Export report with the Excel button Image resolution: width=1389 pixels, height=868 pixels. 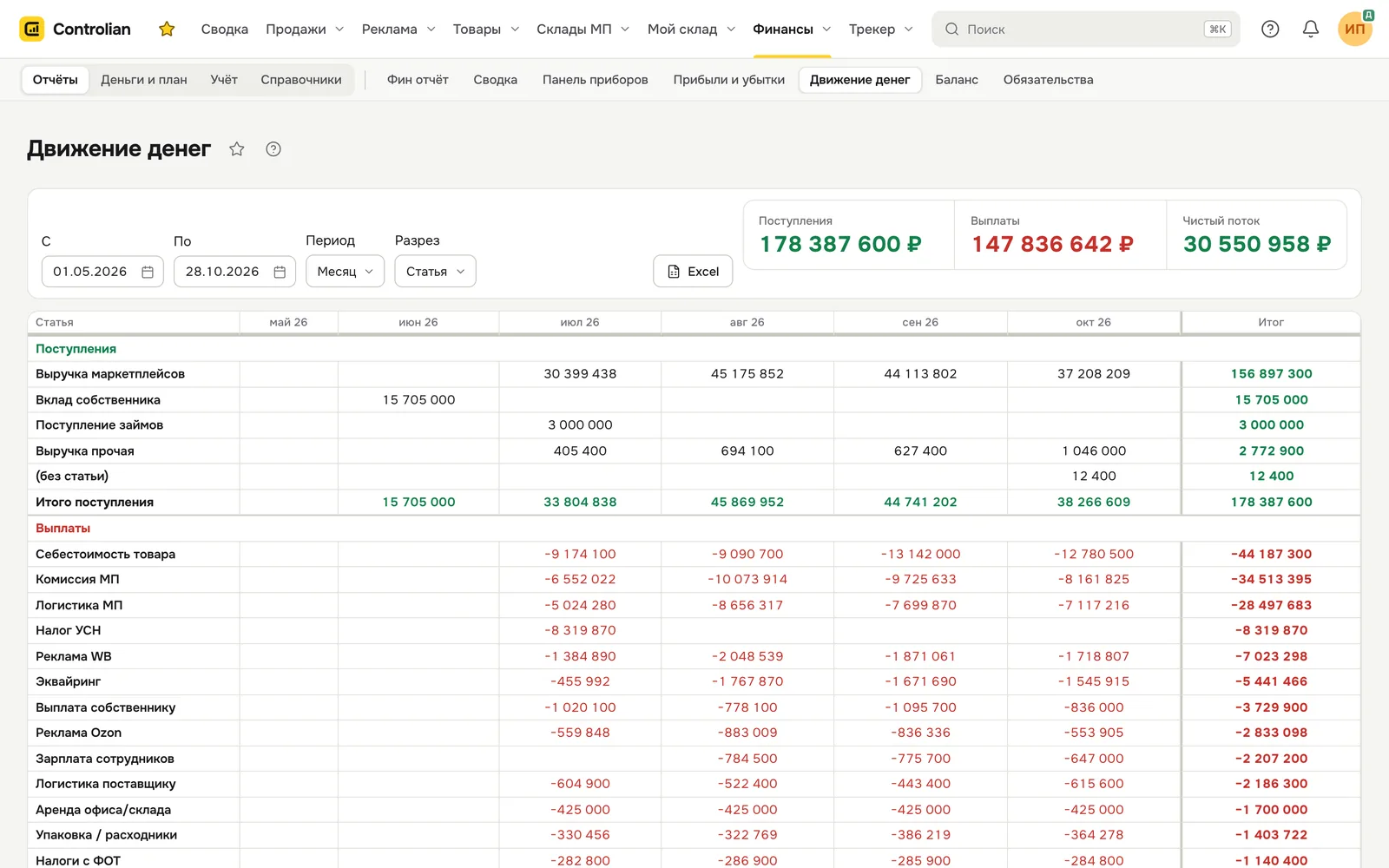(x=693, y=272)
